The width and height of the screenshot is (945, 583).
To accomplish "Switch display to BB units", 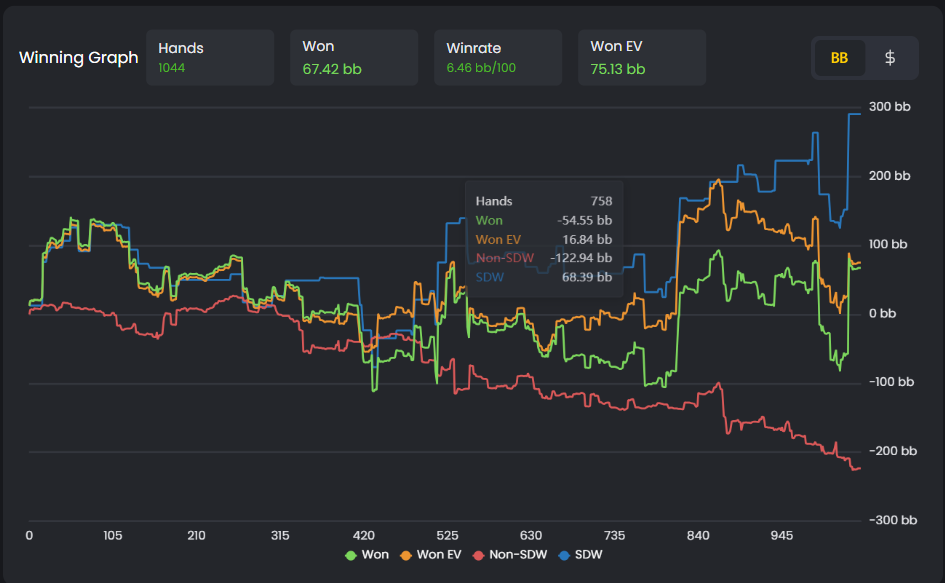I will point(838,57).
